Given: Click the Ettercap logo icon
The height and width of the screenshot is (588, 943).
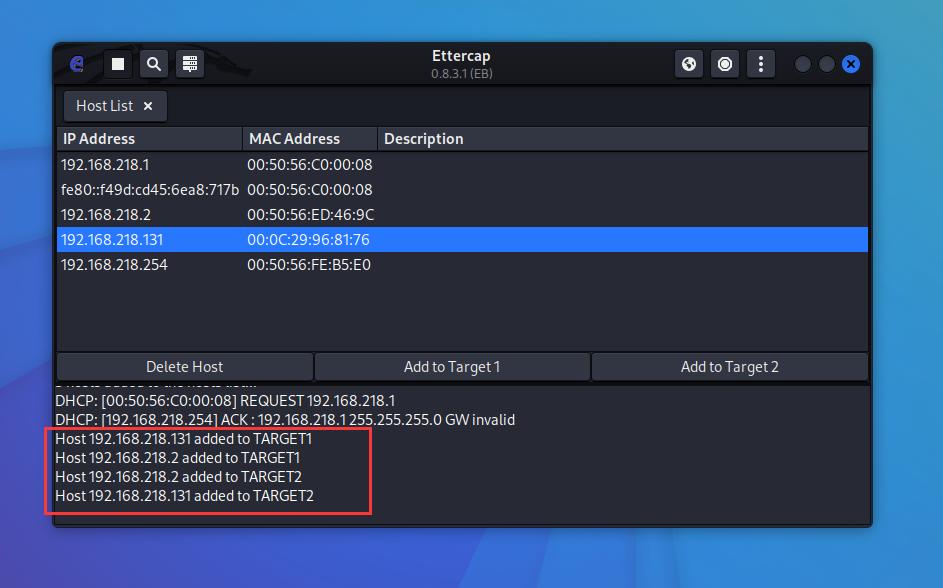Looking at the screenshot, I should coord(77,64).
